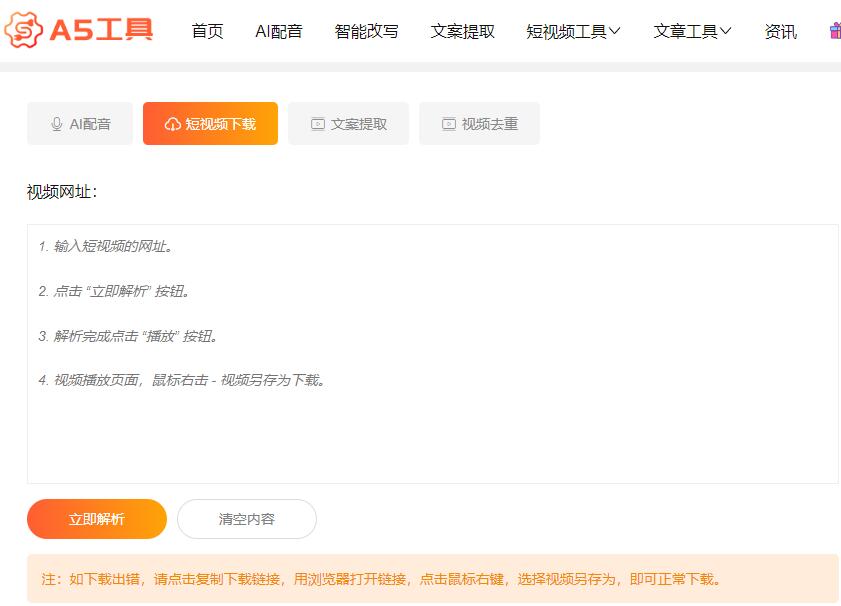Select the 短视频下载 tab
The height and width of the screenshot is (606, 841).
click(x=210, y=123)
